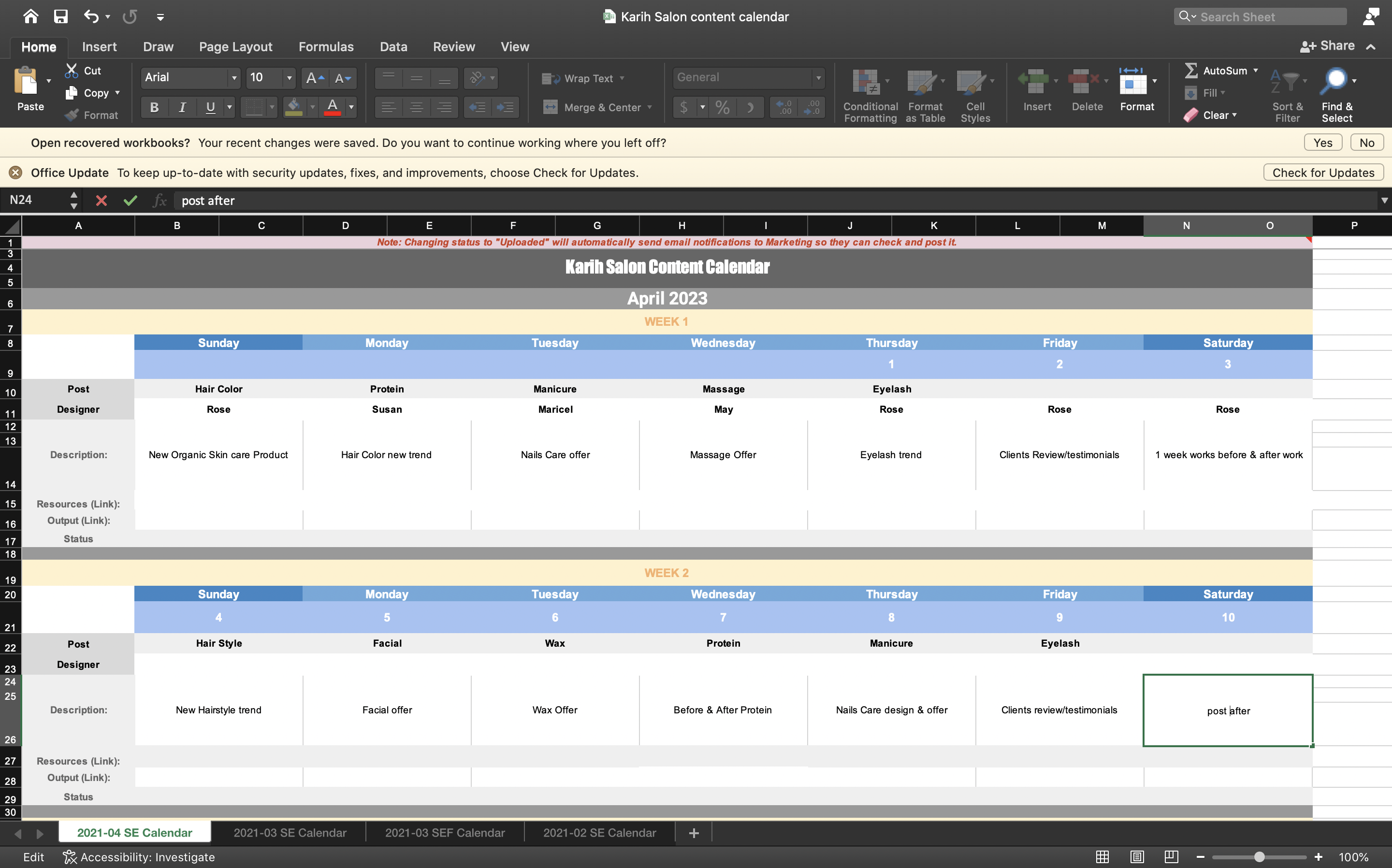Screen dimensions: 1392x868
Task: Toggle bold formatting
Action: (x=154, y=107)
